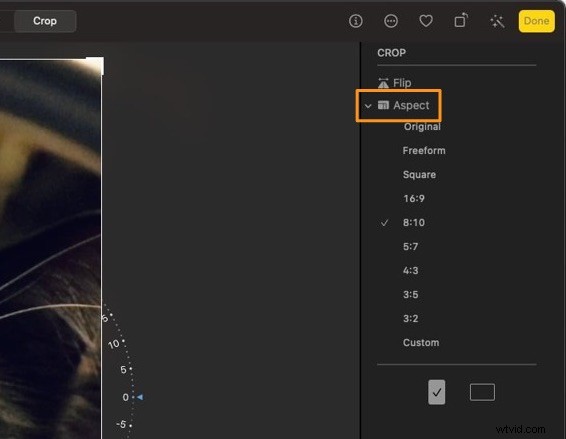Open the Custom aspect ratio option
This screenshot has width=566, height=439.
tap(421, 342)
